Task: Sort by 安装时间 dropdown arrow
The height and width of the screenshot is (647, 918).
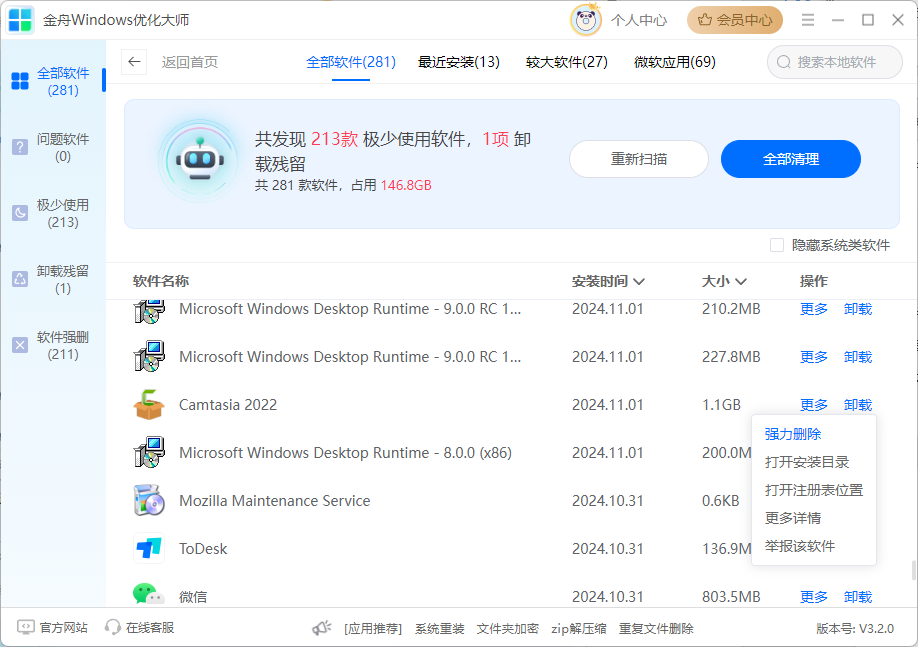Action: (639, 282)
